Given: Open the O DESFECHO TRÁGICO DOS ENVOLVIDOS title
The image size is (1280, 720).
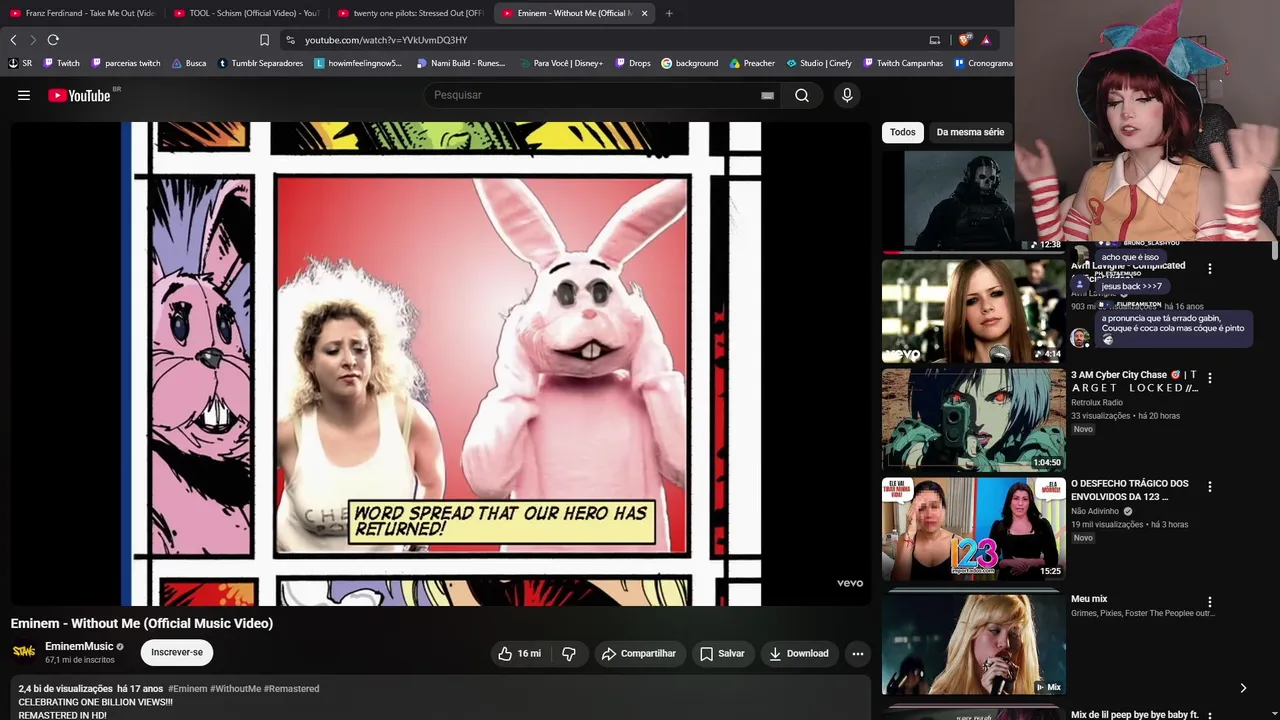Looking at the screenshot, I should pyautogui.click(x=1130, y=490).
